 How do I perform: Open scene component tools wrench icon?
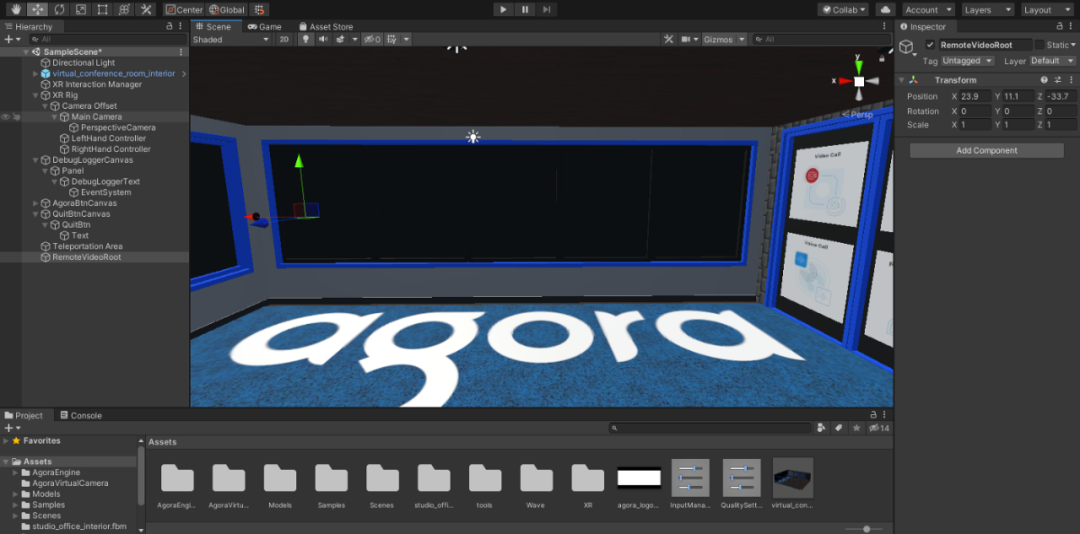[x=668, y=39]
